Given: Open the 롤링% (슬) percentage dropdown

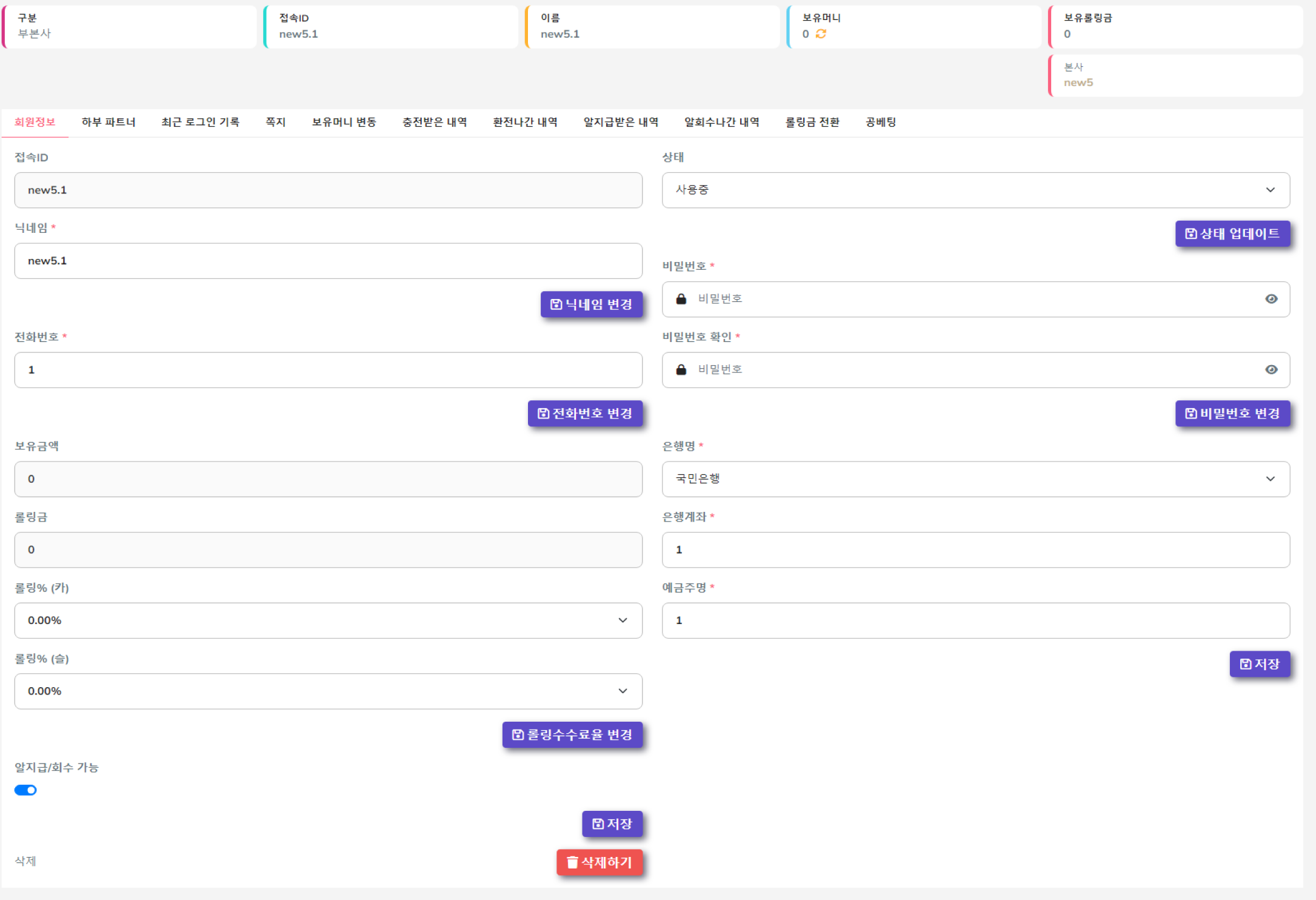Looking at the screenshot, I should point(328,691).
